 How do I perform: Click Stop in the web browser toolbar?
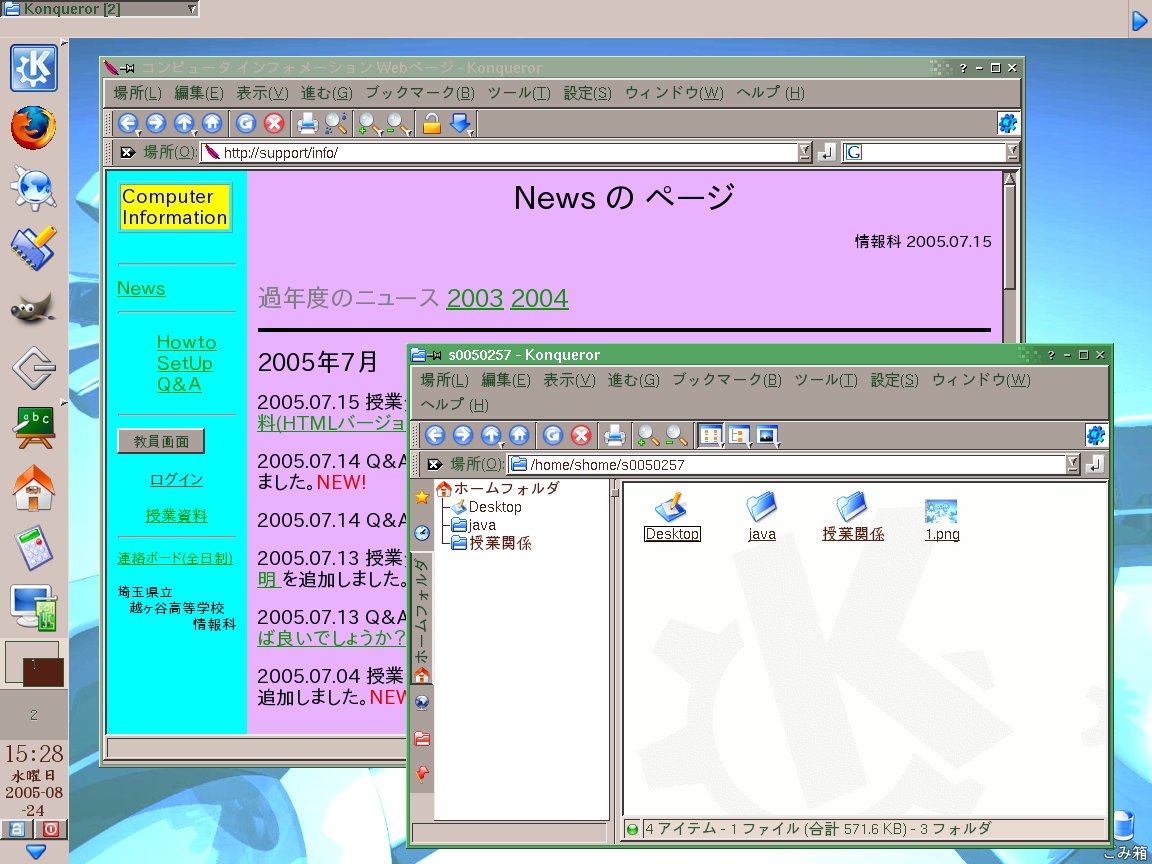tap(274, 124)
